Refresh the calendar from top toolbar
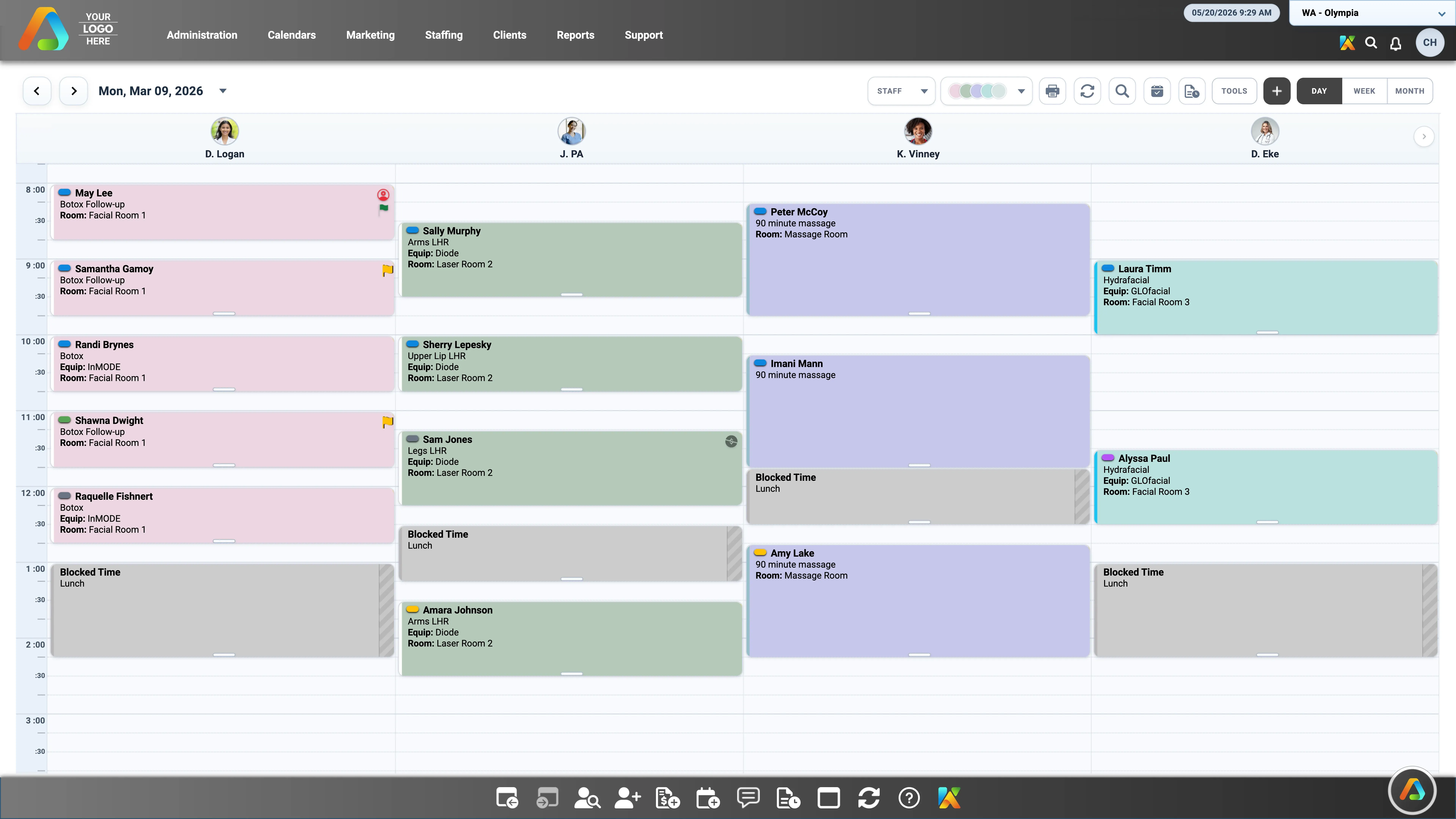This screenshot has height=819, width=1456. click(1087, 91)
